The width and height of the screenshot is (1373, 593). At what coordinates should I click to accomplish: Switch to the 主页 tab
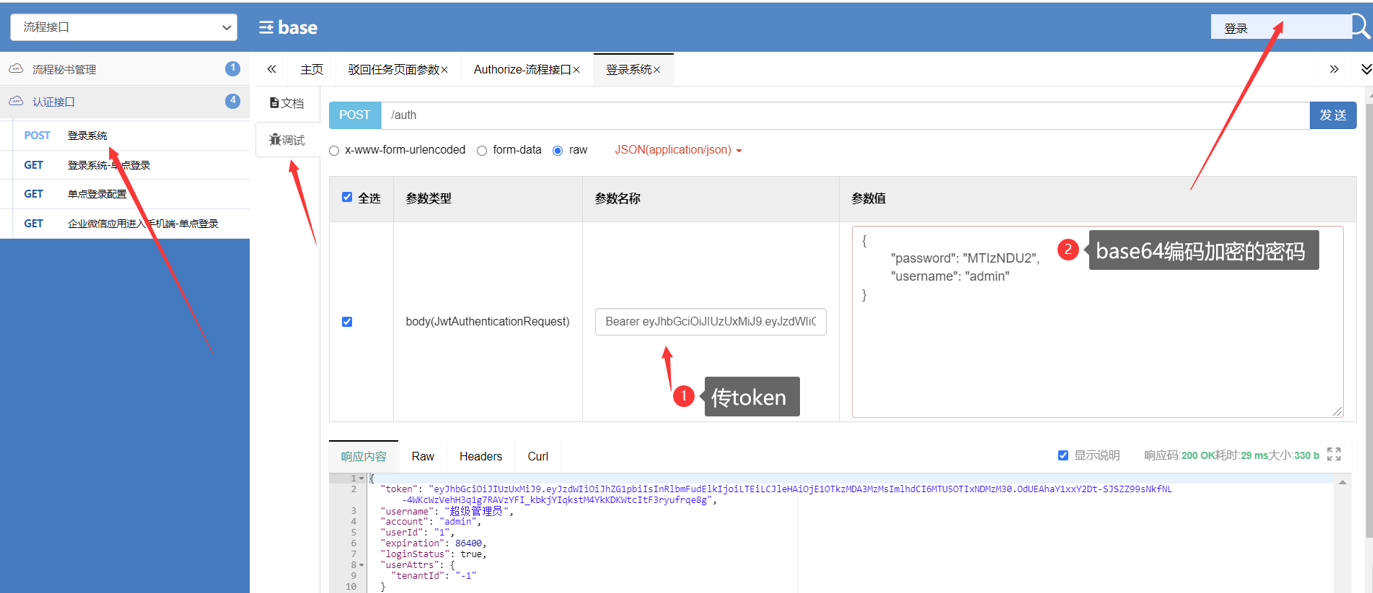click(312, 69)
